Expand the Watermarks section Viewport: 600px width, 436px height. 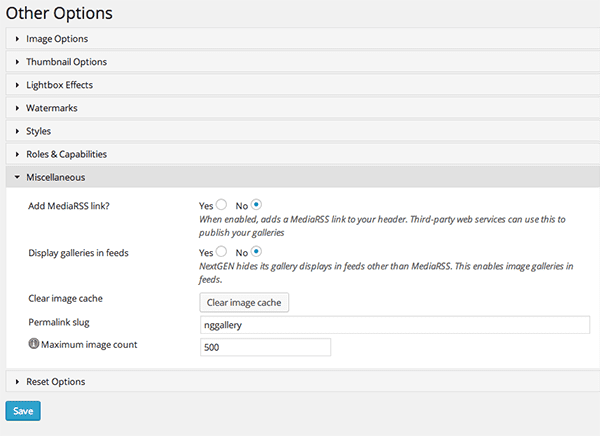(x=51, y=108)
